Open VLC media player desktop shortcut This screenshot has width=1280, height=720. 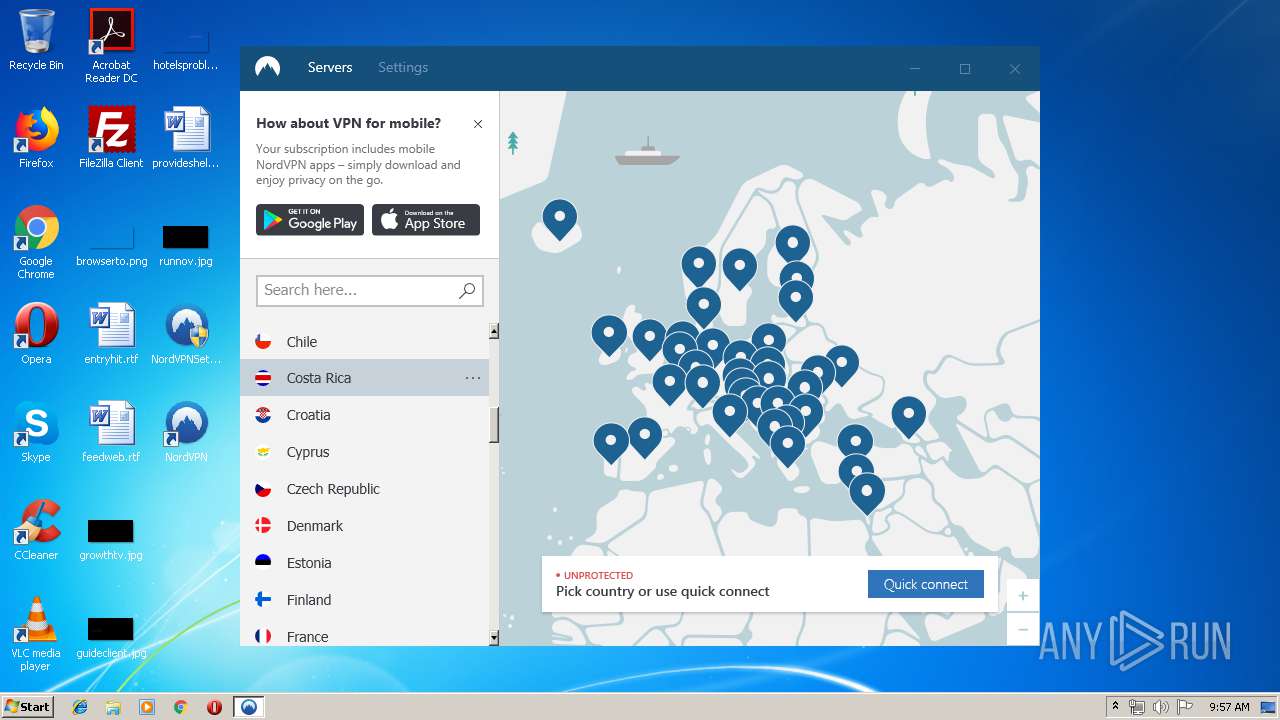tap(36, 634)
